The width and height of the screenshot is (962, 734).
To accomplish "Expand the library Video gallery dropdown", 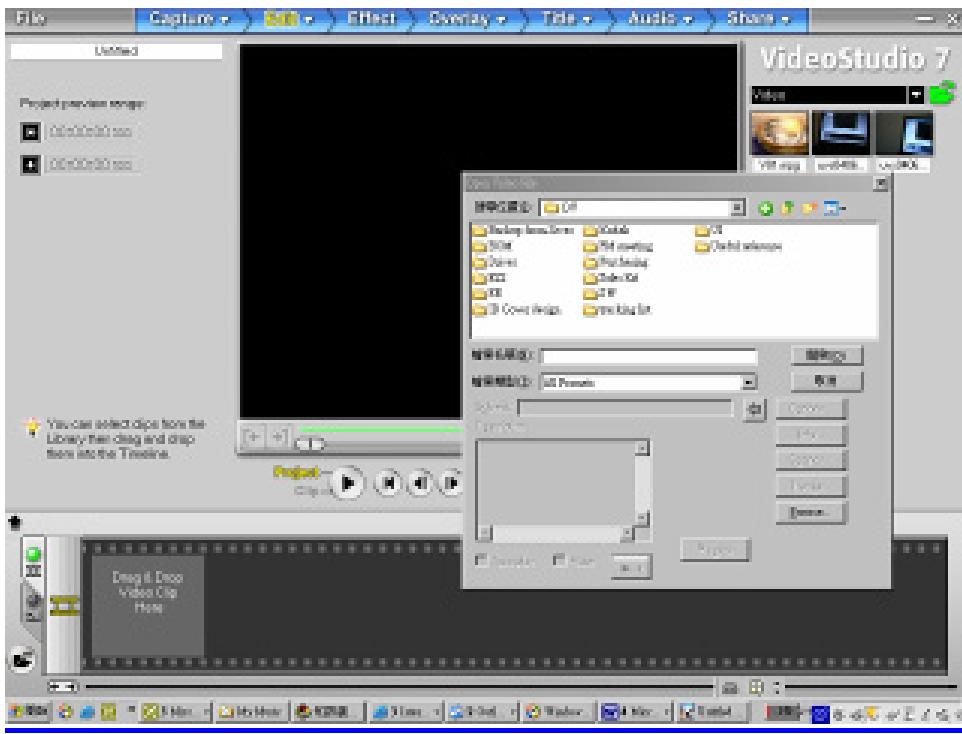I will pyautogui.click(x=916, y=95).
